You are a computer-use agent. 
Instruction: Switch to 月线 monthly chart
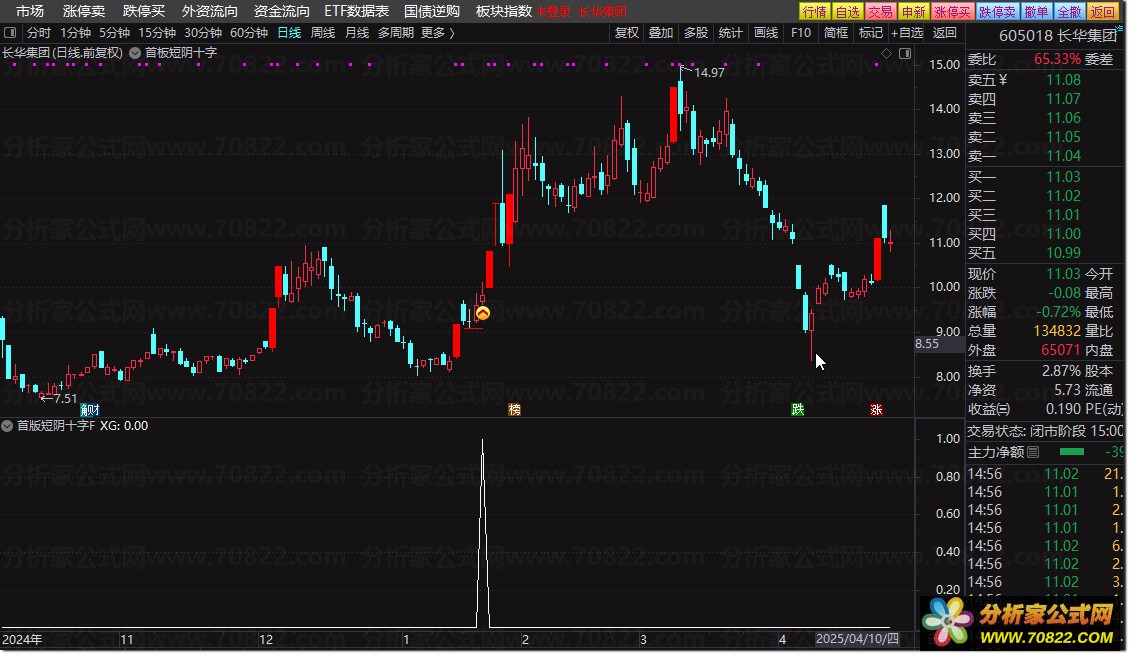point(357,32)
